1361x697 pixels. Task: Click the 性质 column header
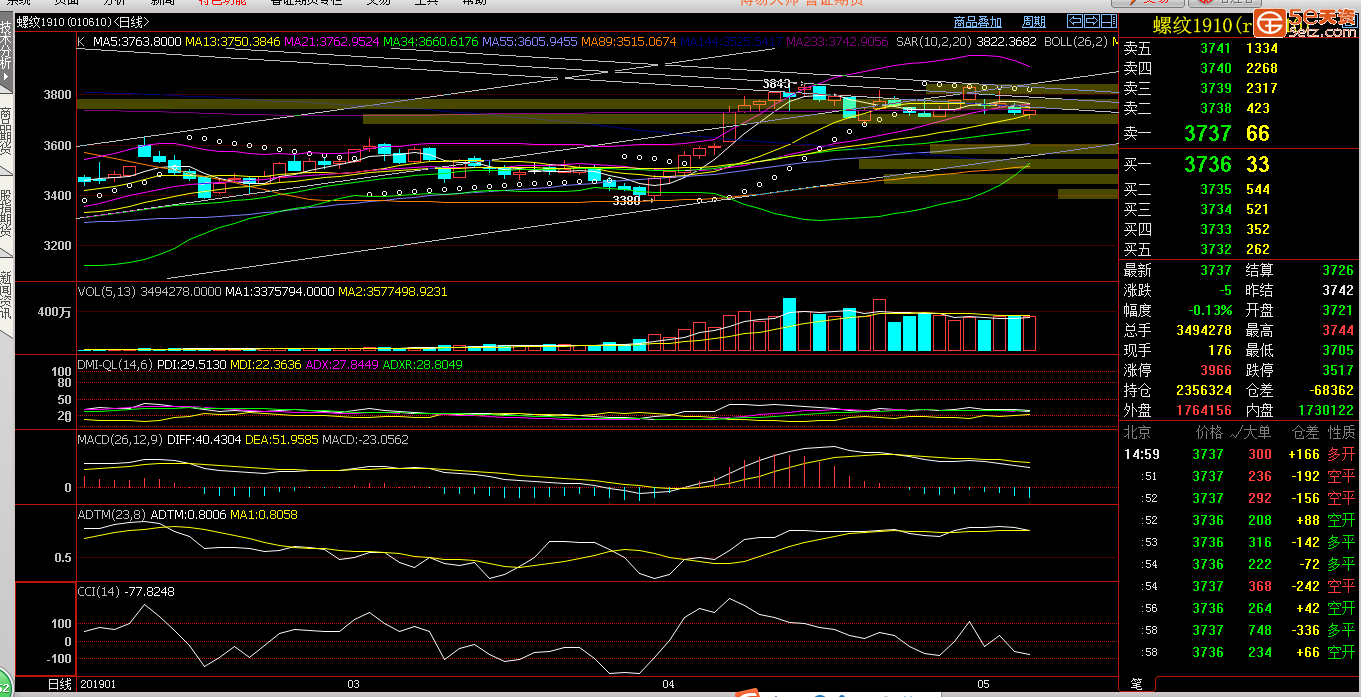pos(1341,432)
